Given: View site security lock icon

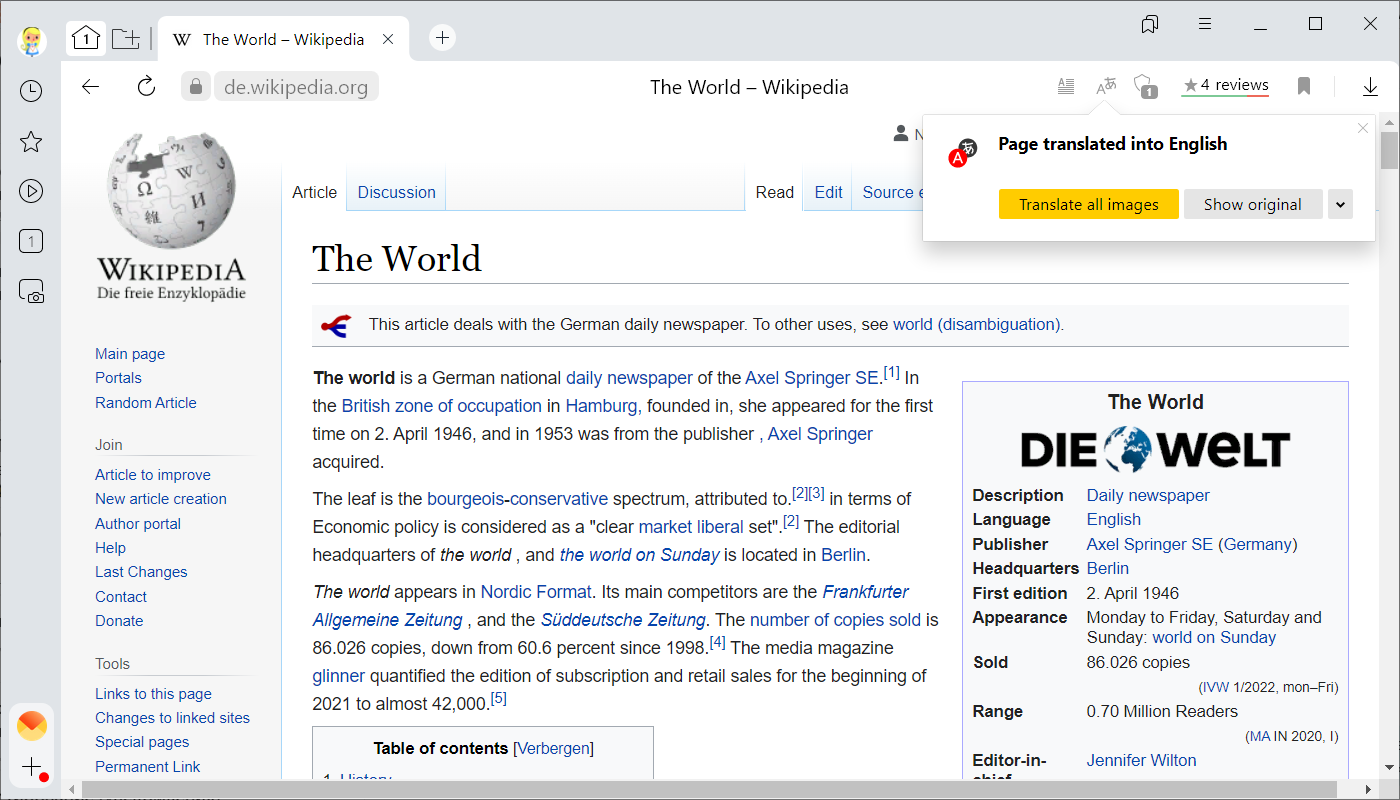Looking at the screenshot, I should 196,87.
